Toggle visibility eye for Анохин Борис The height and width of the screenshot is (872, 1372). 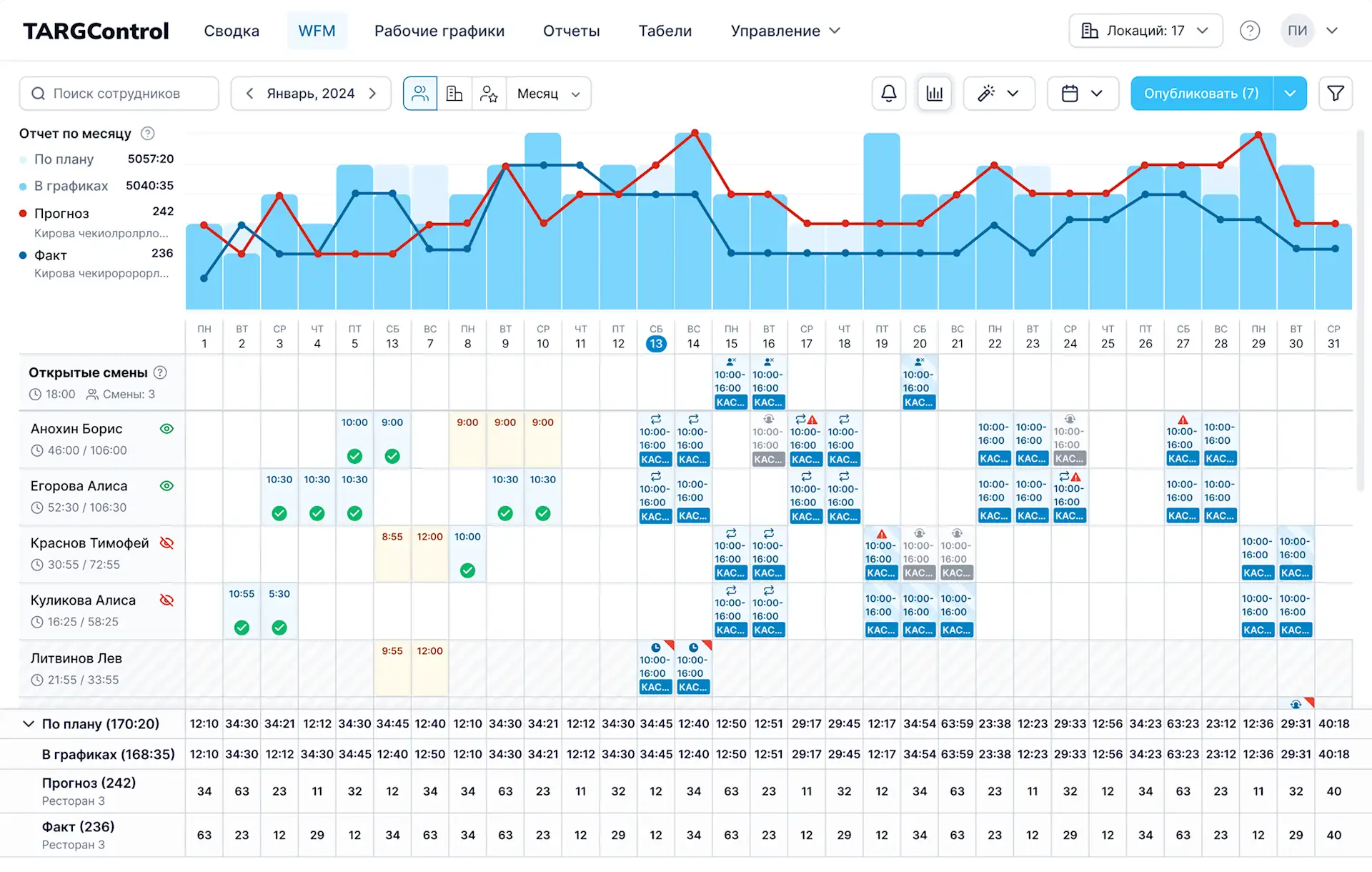(x=166, y=429)
